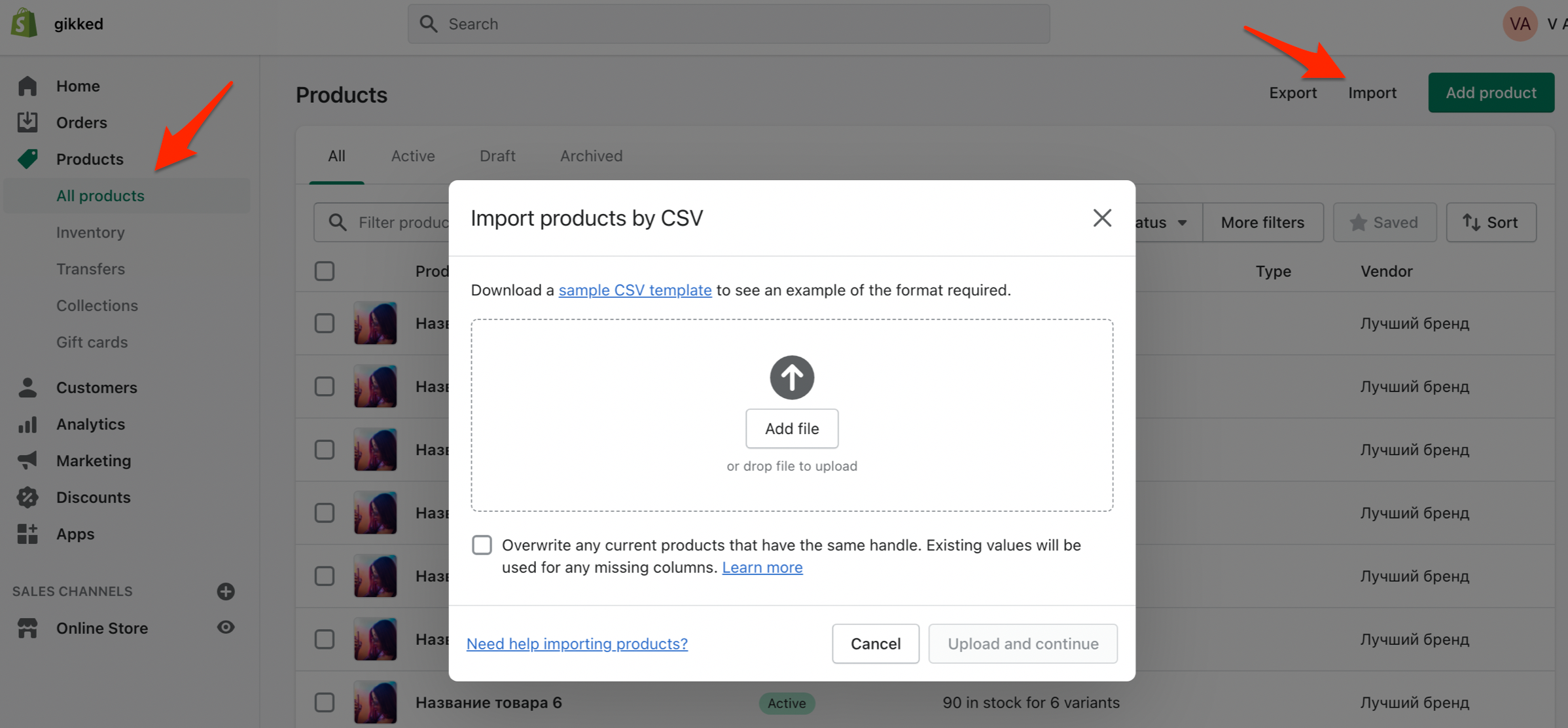View Online Store using eye icon
This screenshot has width=1568, height=728.
226,627
